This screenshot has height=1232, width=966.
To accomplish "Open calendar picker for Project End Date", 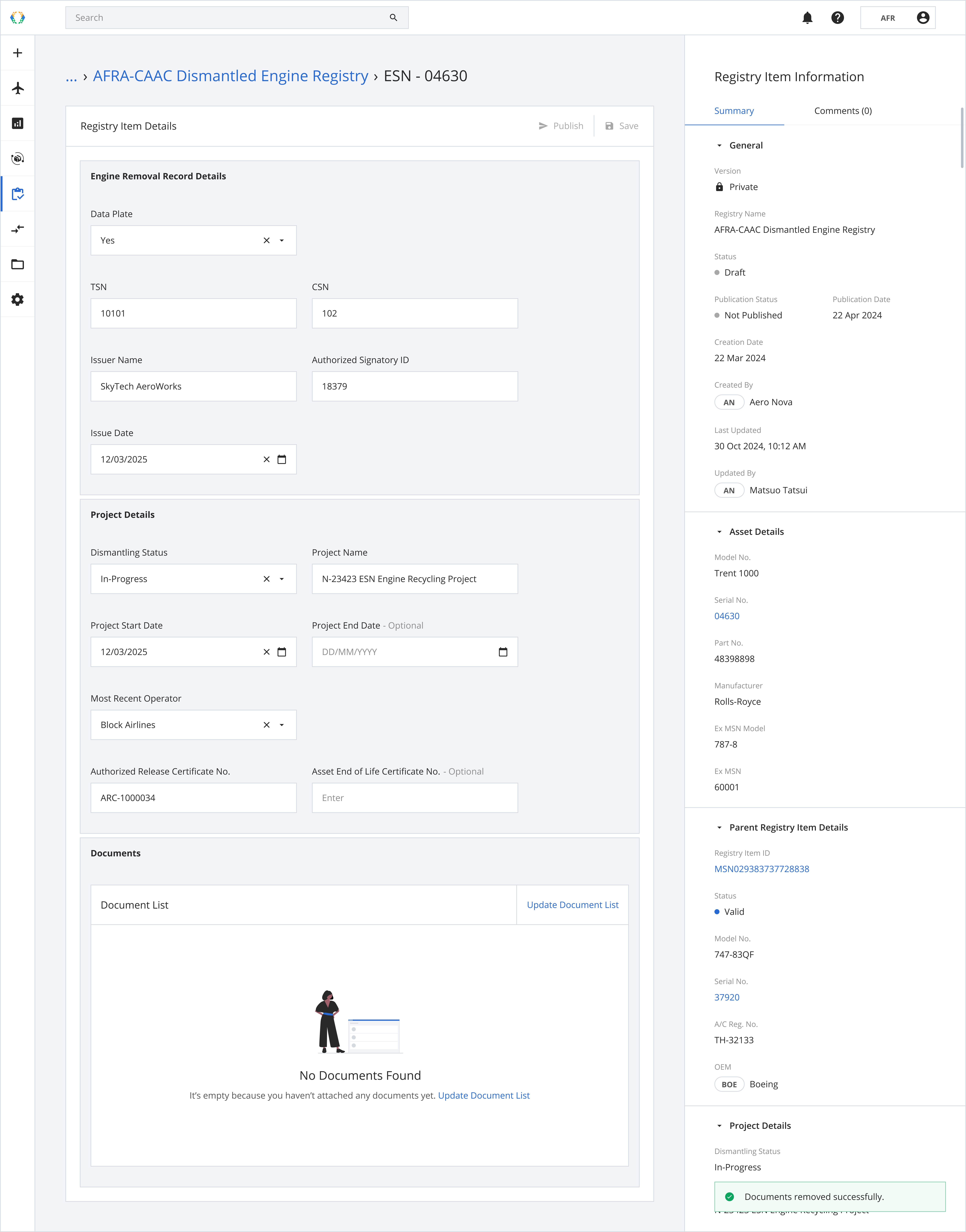I will click(x=503, y=652).
